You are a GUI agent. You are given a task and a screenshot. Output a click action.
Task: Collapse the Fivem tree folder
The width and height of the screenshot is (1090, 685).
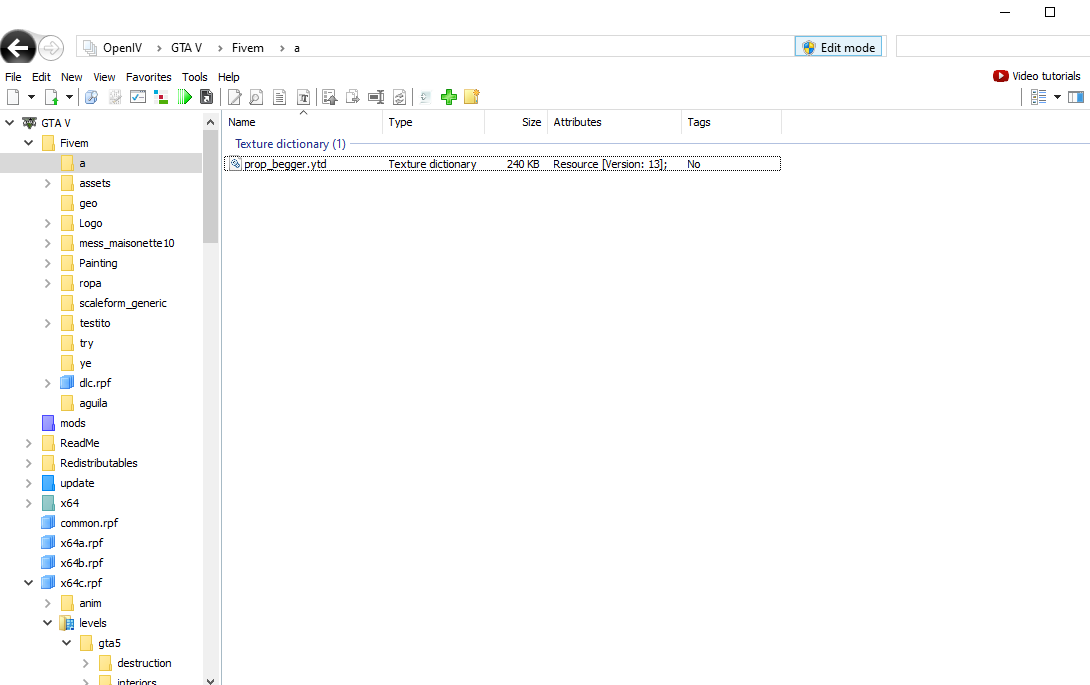click(29, 143)
